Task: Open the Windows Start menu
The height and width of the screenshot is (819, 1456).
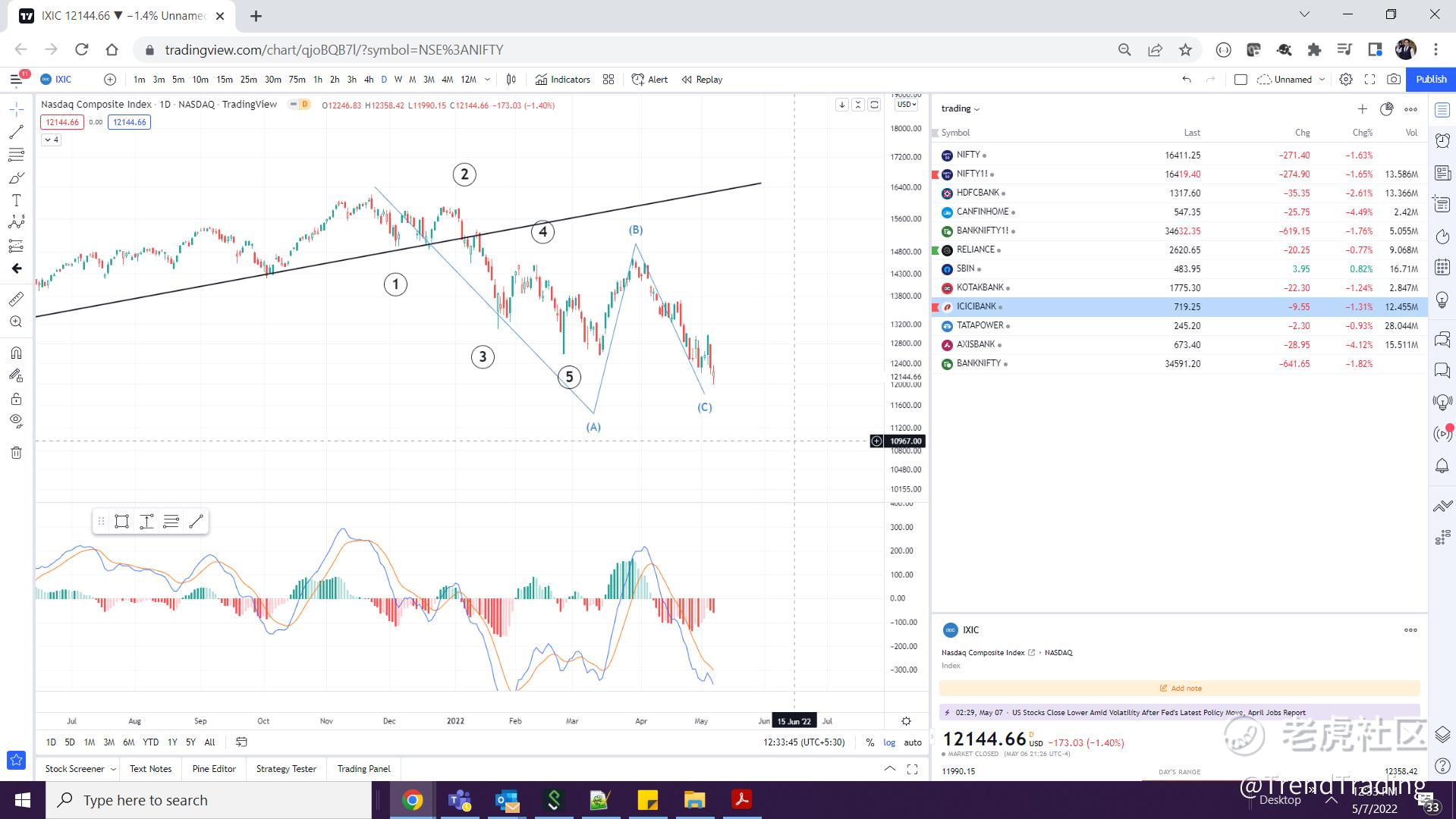Action: 23,800
